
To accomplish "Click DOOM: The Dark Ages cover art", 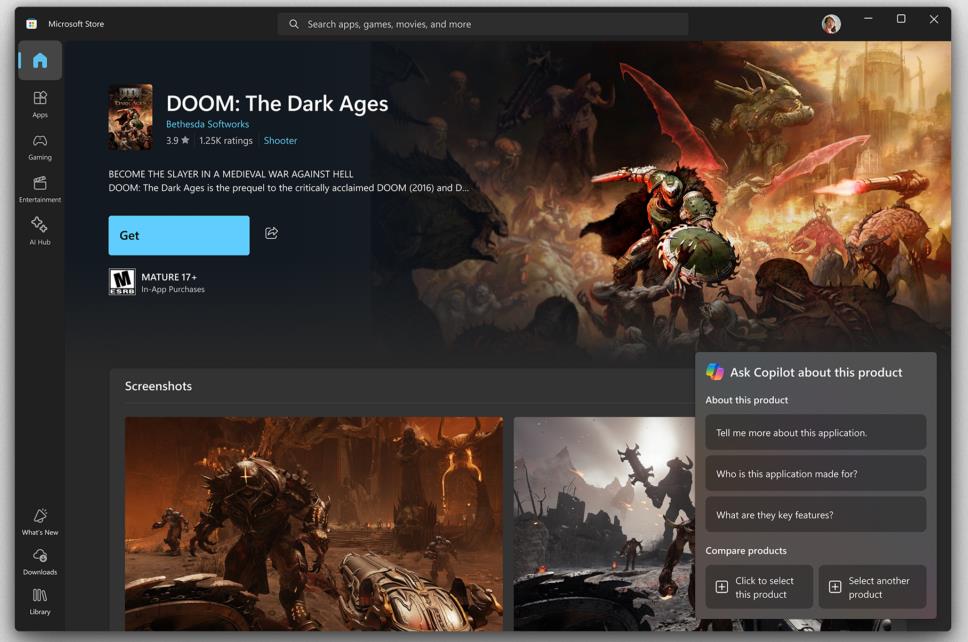I will tap(130, 117).
